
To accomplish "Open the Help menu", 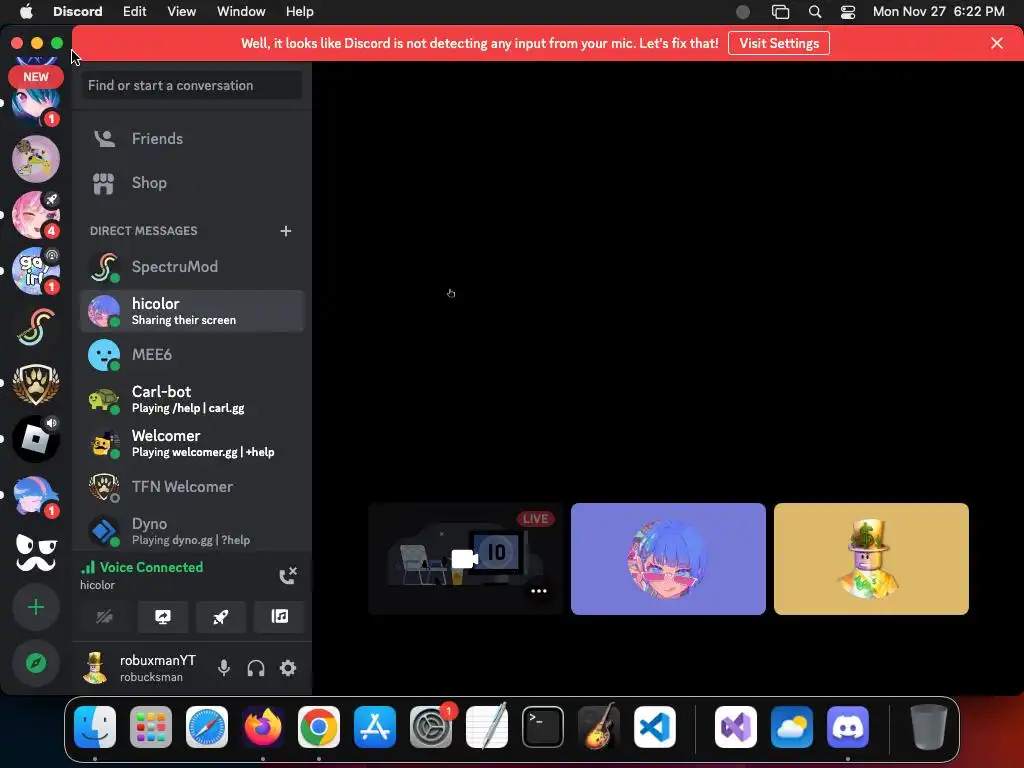I will (300, 12).
